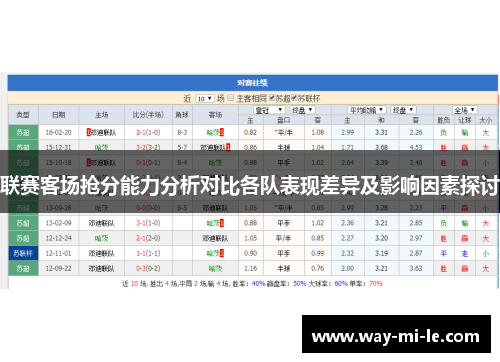This screenshot has width=500, height=362.
Task: Click odds value 1.16
Action: [x=251, y=268]
